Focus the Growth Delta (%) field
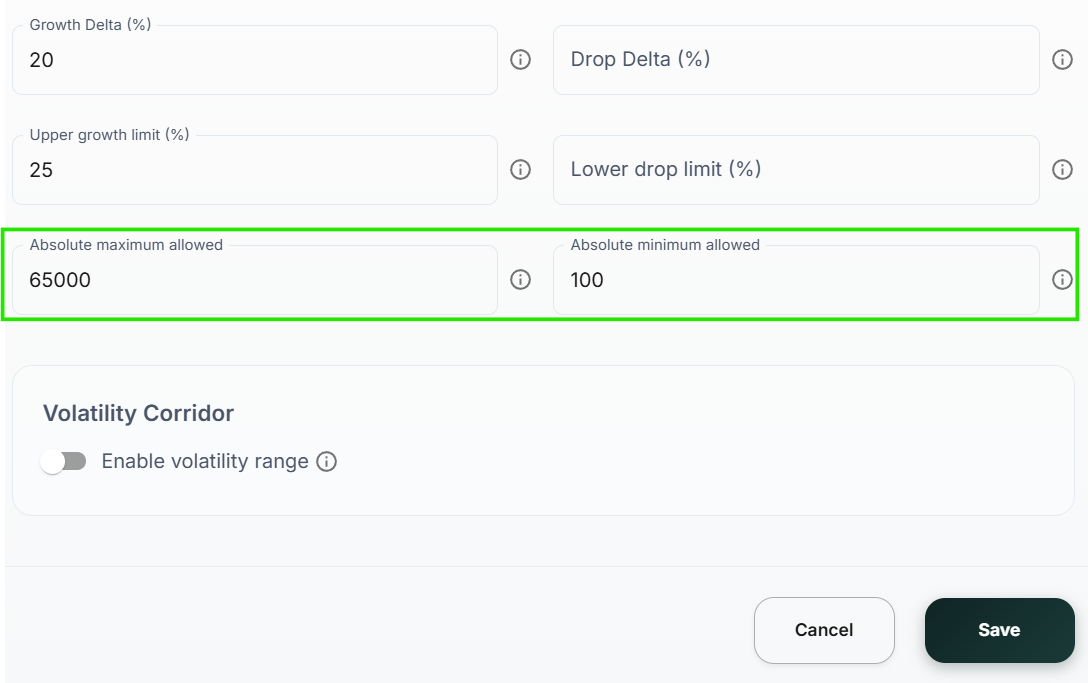 pos(254,61)
